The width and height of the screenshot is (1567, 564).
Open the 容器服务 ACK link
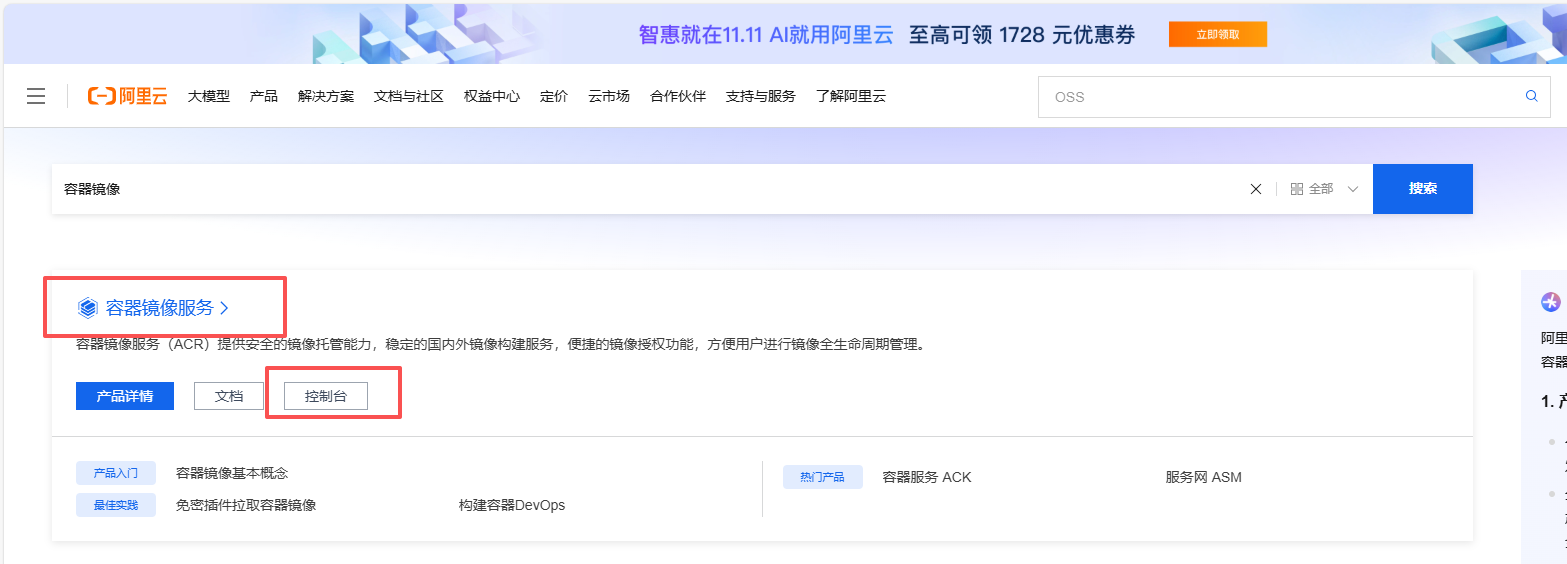click(927, 477)
